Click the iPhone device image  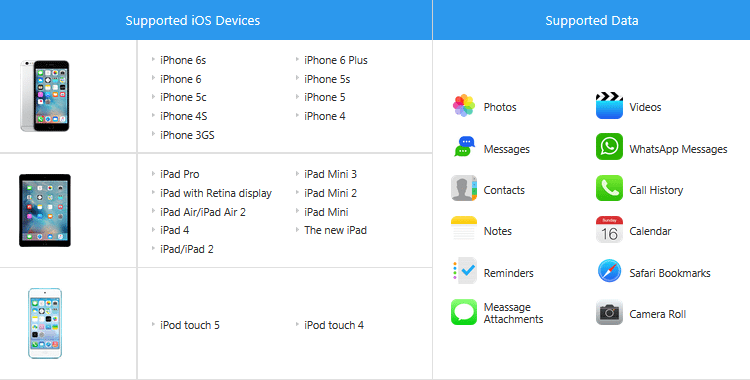[x=44, y=96]
